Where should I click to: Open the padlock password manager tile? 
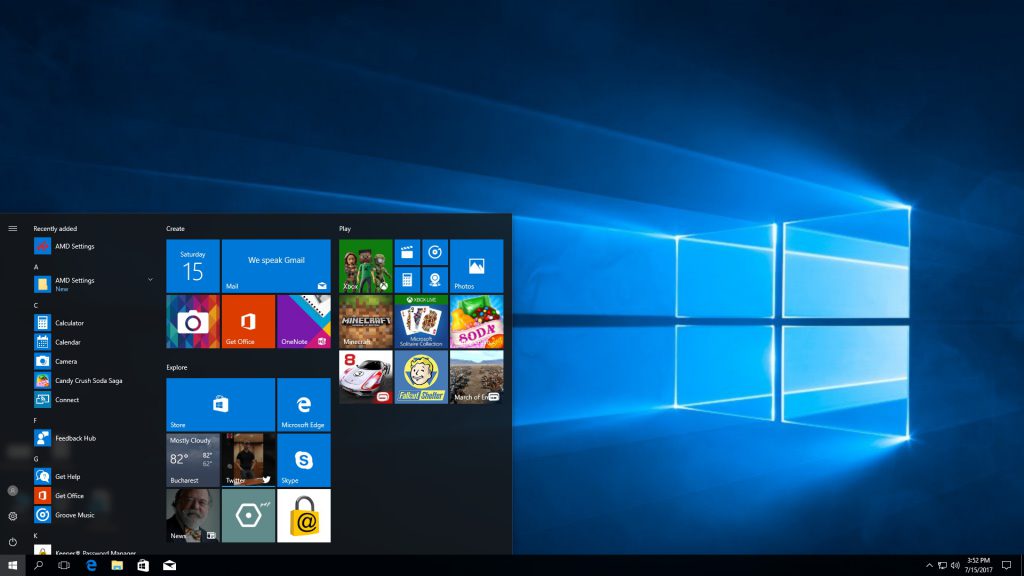coord(304,515)
